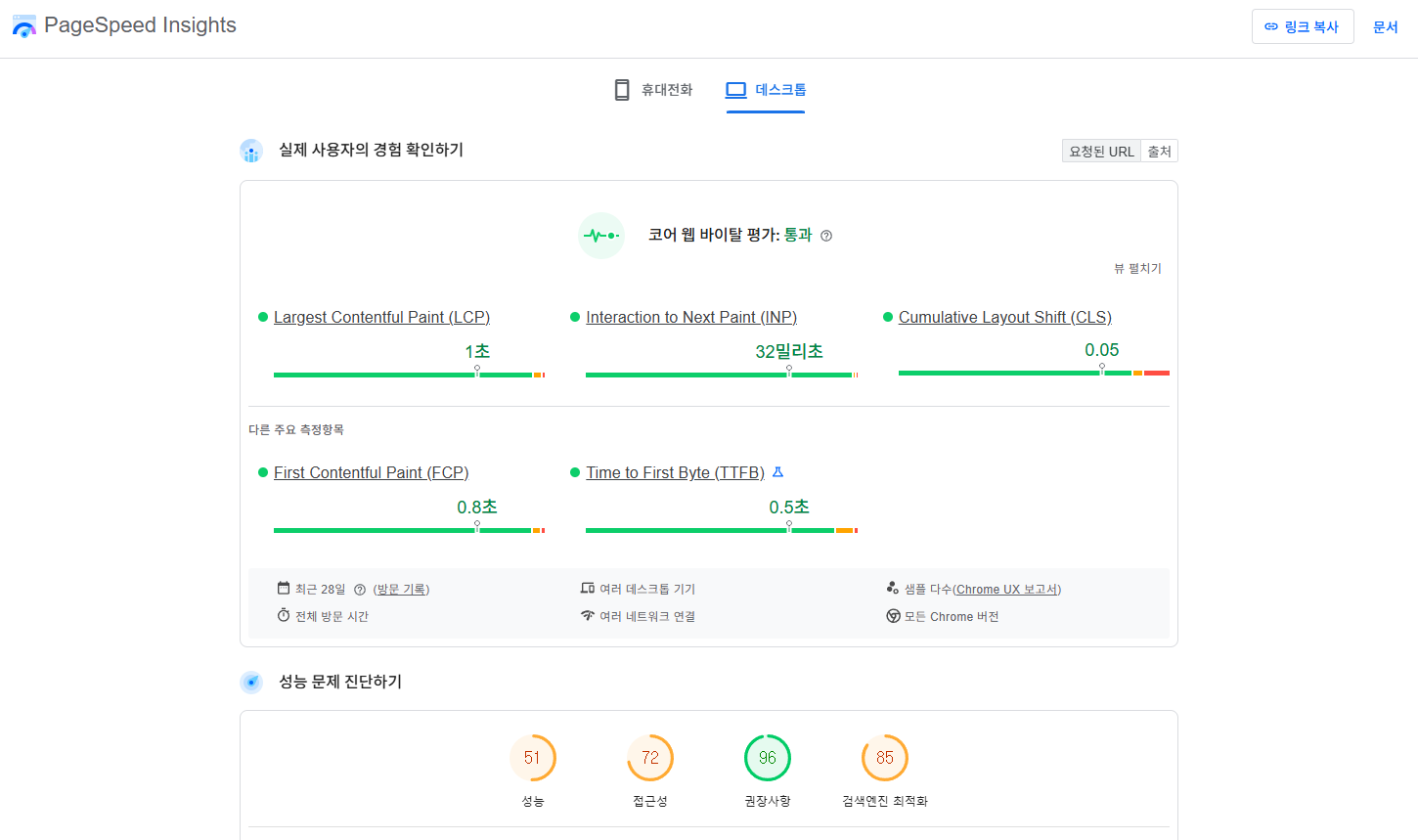Image resolution: width=1418 pixels, height=840 pixels.
Task: Open the 접근성 score gauge (72)
Action: [x=650, y=758]
